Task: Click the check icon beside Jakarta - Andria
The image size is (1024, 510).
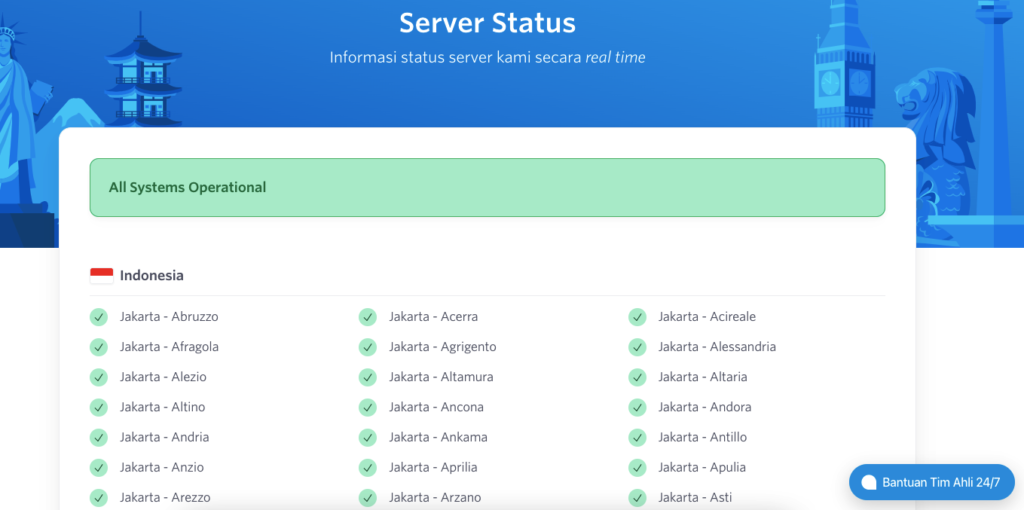Action: pos(99,437)
